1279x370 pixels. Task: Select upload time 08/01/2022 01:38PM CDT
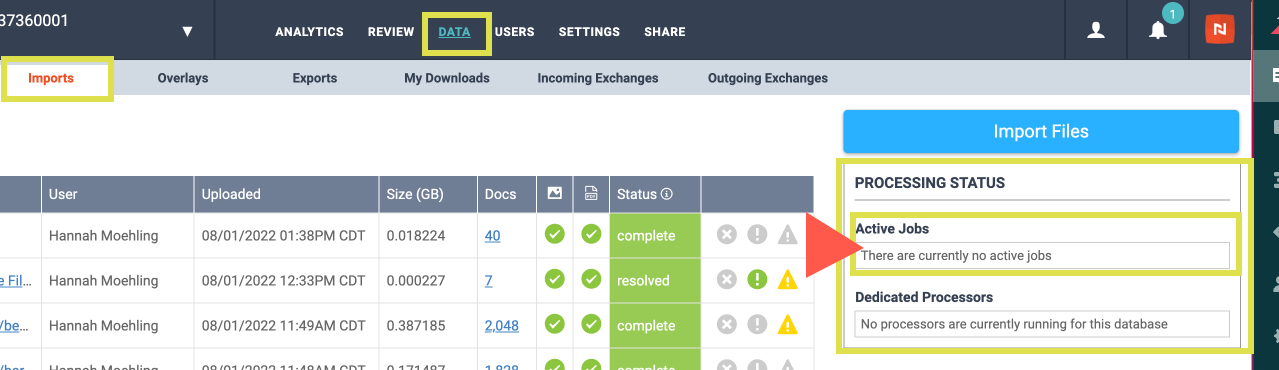click(283, 236)
